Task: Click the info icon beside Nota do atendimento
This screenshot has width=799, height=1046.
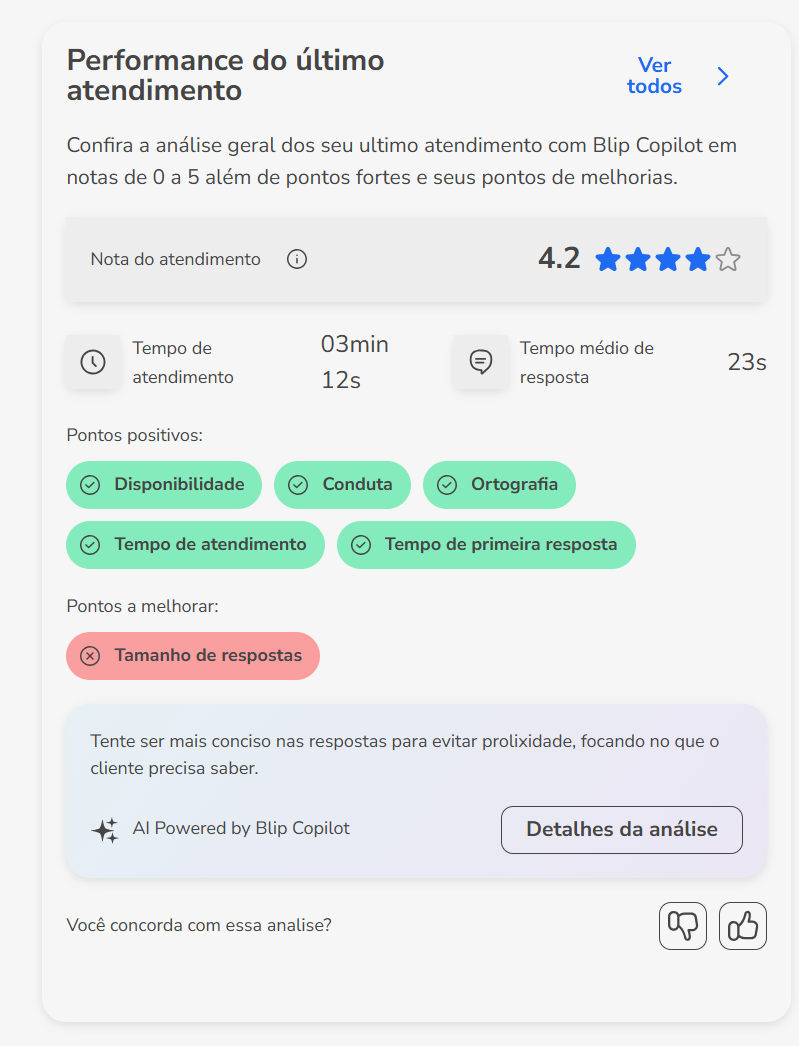Action: click(x=297, y=259)
